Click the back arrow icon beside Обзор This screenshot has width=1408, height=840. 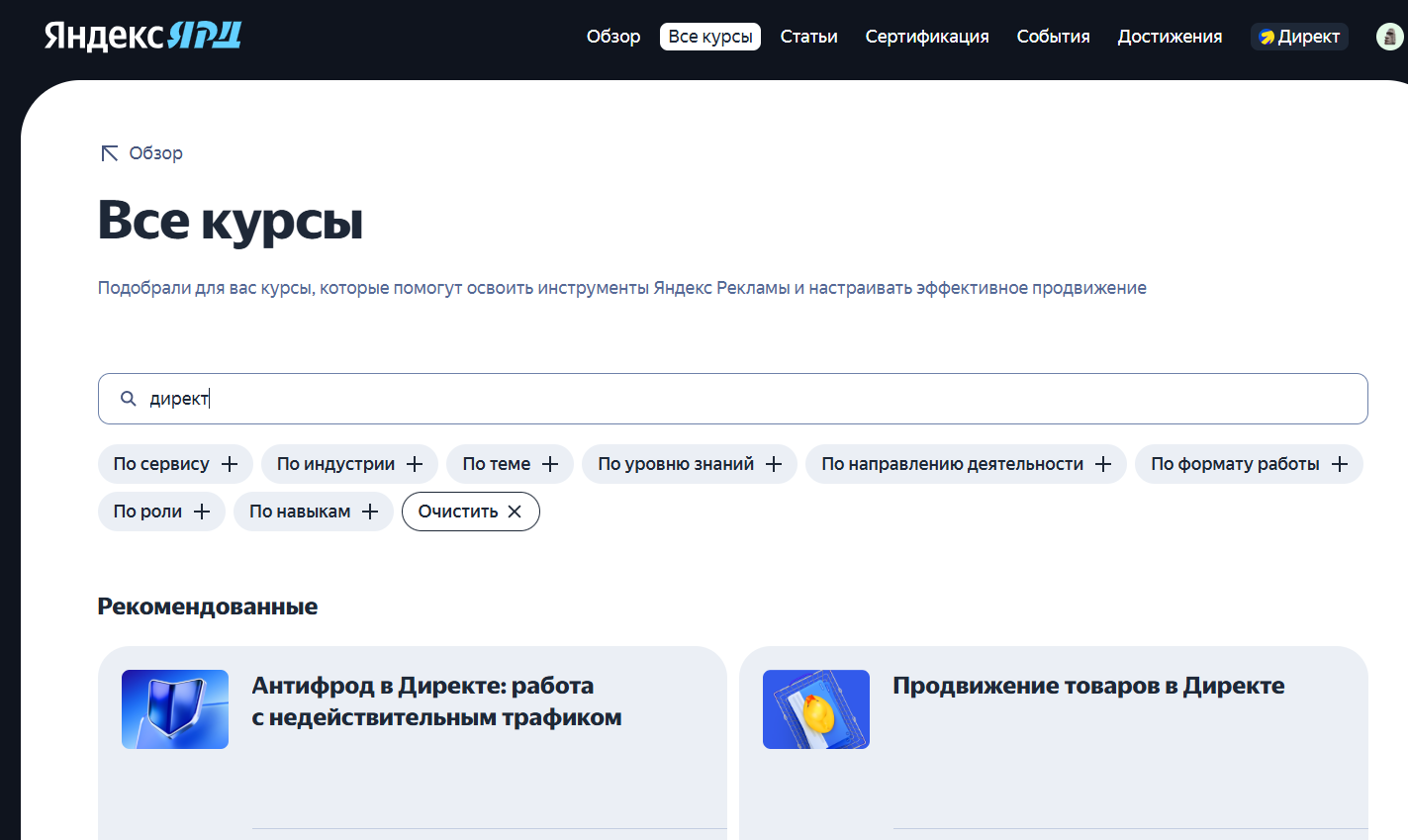(x=110, y=153)
